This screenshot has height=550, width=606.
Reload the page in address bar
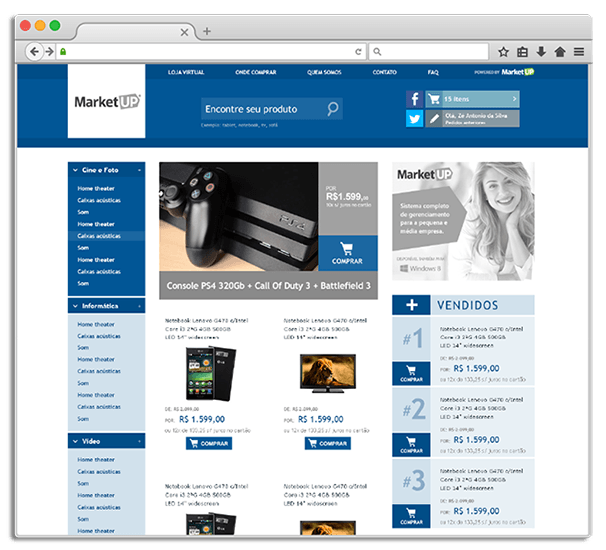tap(358, 51)
